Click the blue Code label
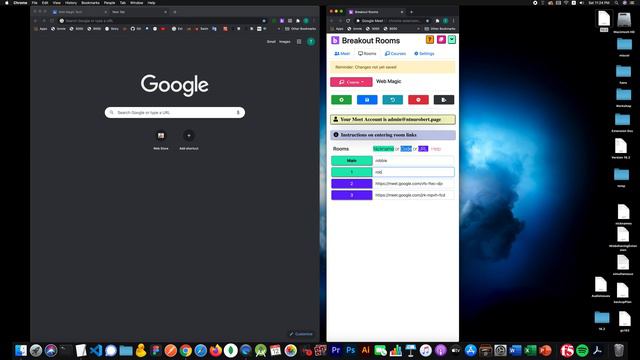 (406, 149)
